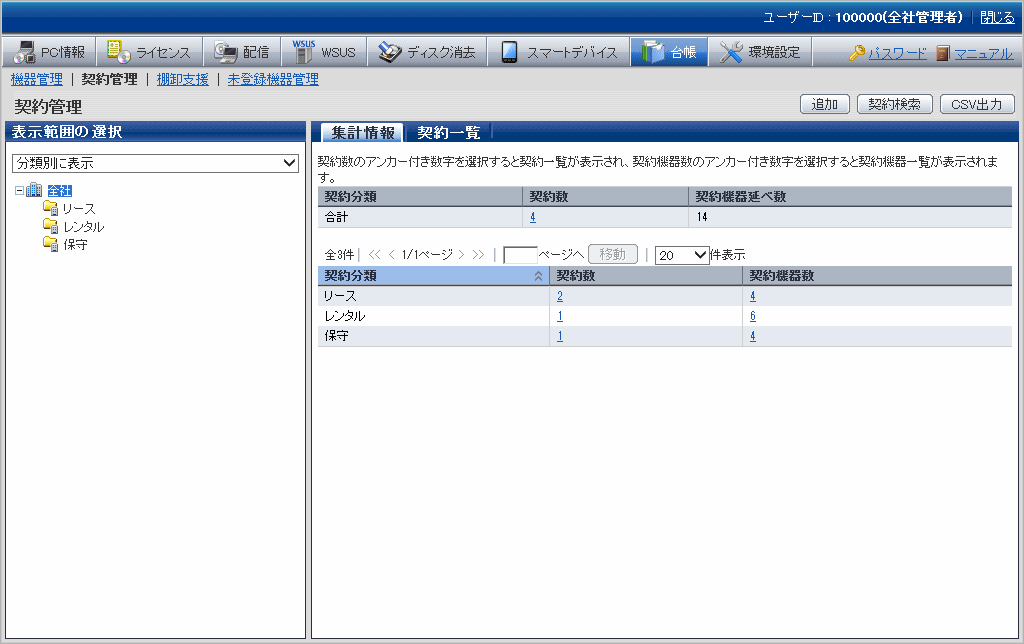Screen dimensions: 1024x644
Task: Go to 機器管理 submenu
Action: coord(36,79)
